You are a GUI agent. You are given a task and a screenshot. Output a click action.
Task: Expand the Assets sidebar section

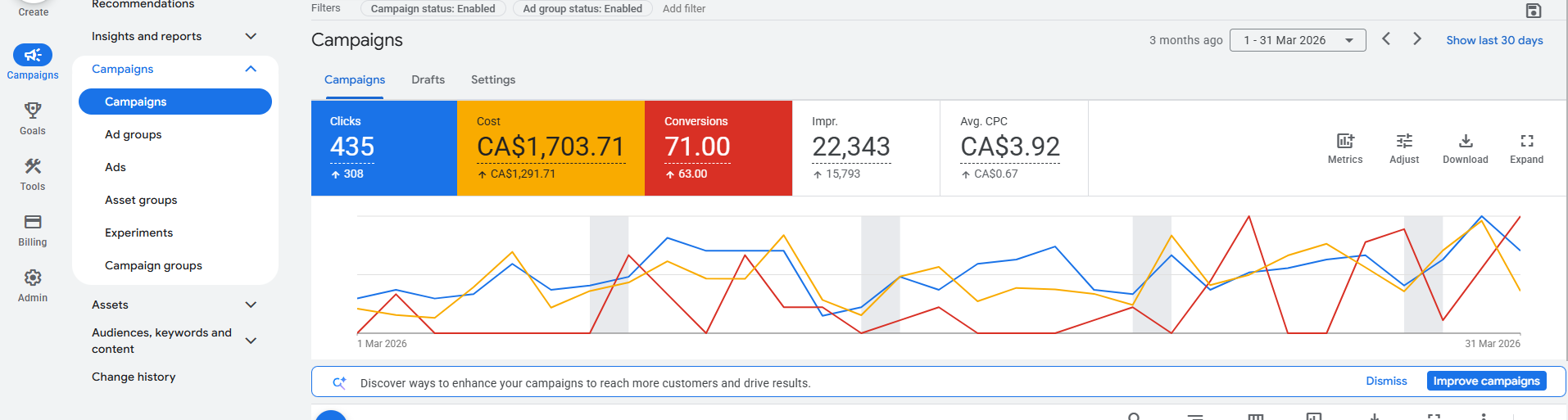tap(251, 305)
